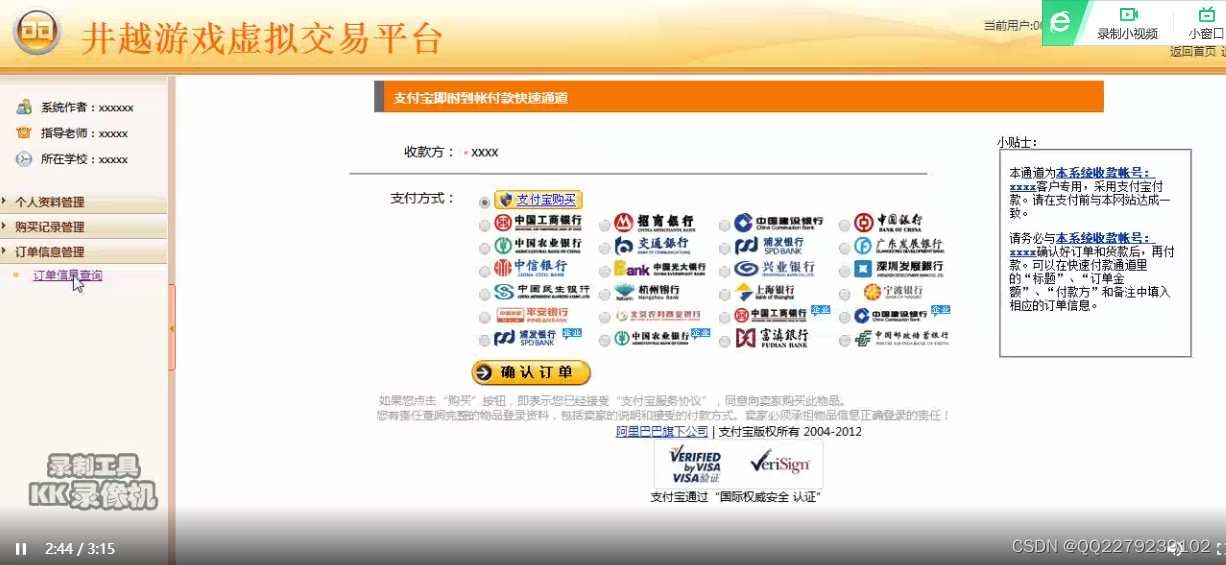Click the 确认订单 button
Viewport: 1226px width, 565px height.
click(x=531, y=373)
